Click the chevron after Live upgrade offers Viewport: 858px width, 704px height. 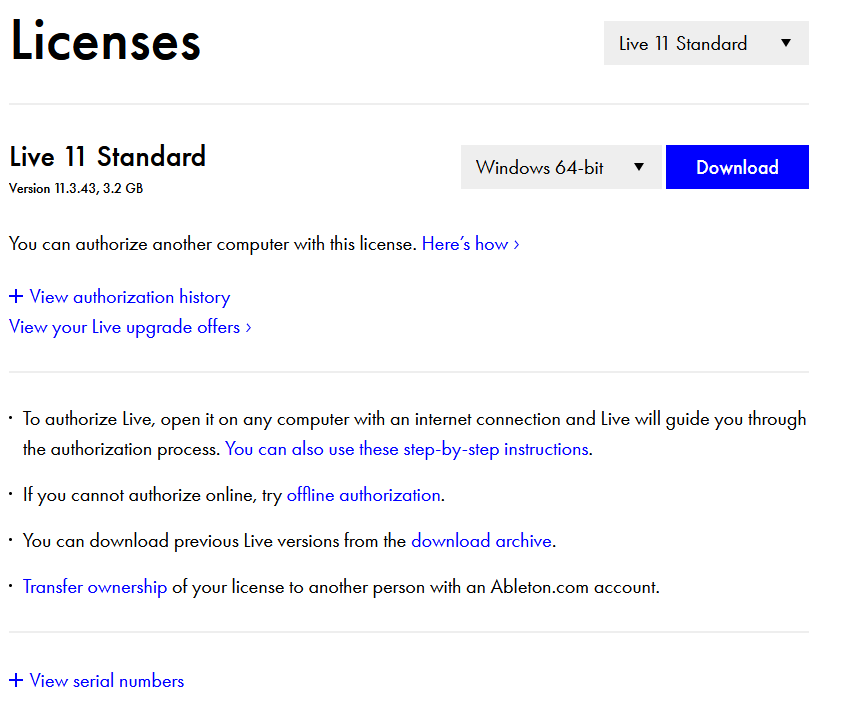248,328
